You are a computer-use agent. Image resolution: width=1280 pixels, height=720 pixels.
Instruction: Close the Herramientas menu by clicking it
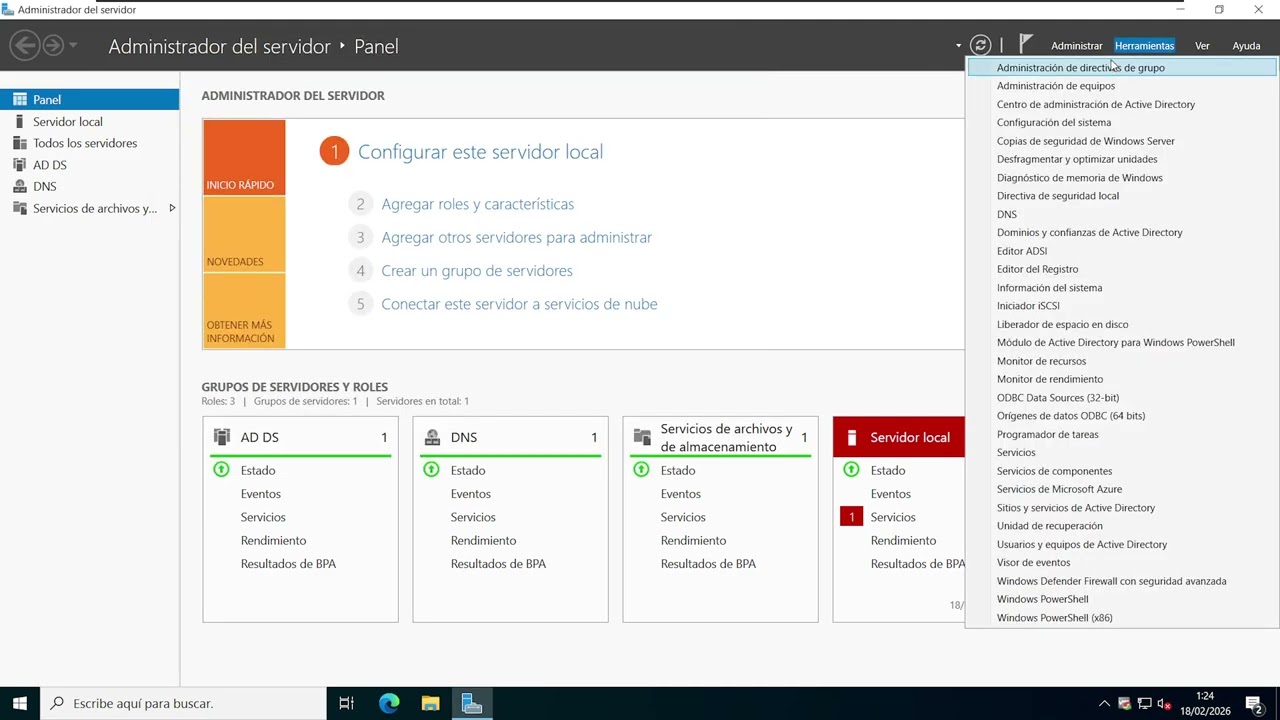pyautogui.click(x=1144, y=45)
